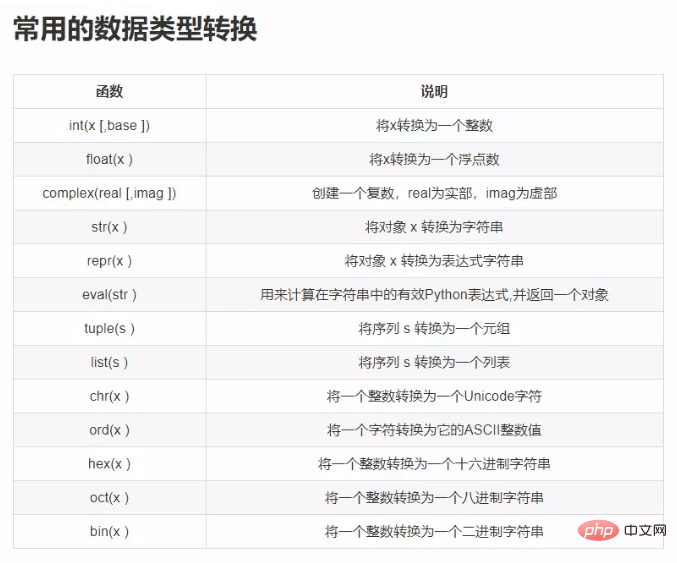
Task: Click the eval description mentioning Python表达式
Action: coord(434,294)
